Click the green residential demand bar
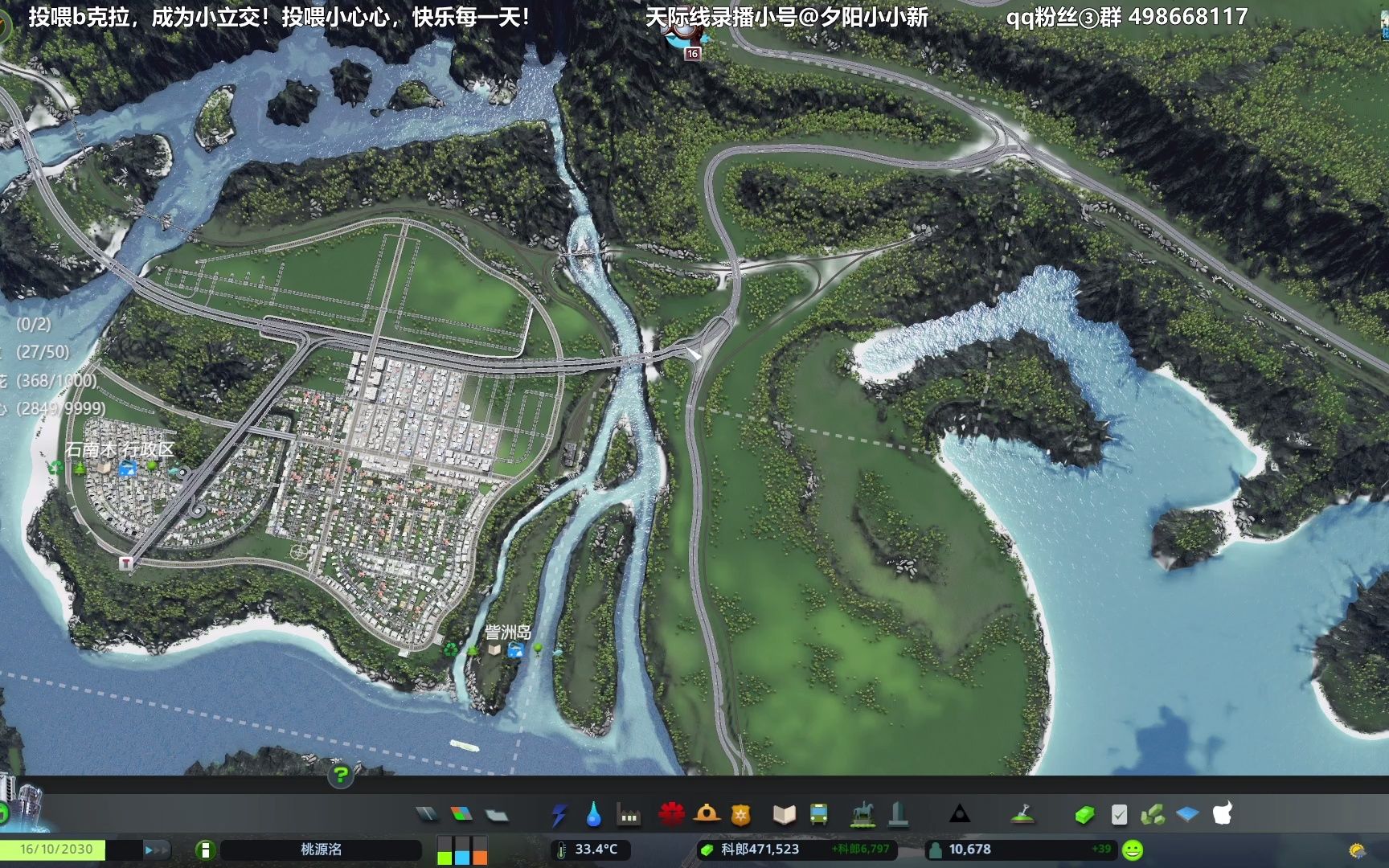The height and width of the screenshot is (868, 1389). pyautogui.click(x=445, y=851)
